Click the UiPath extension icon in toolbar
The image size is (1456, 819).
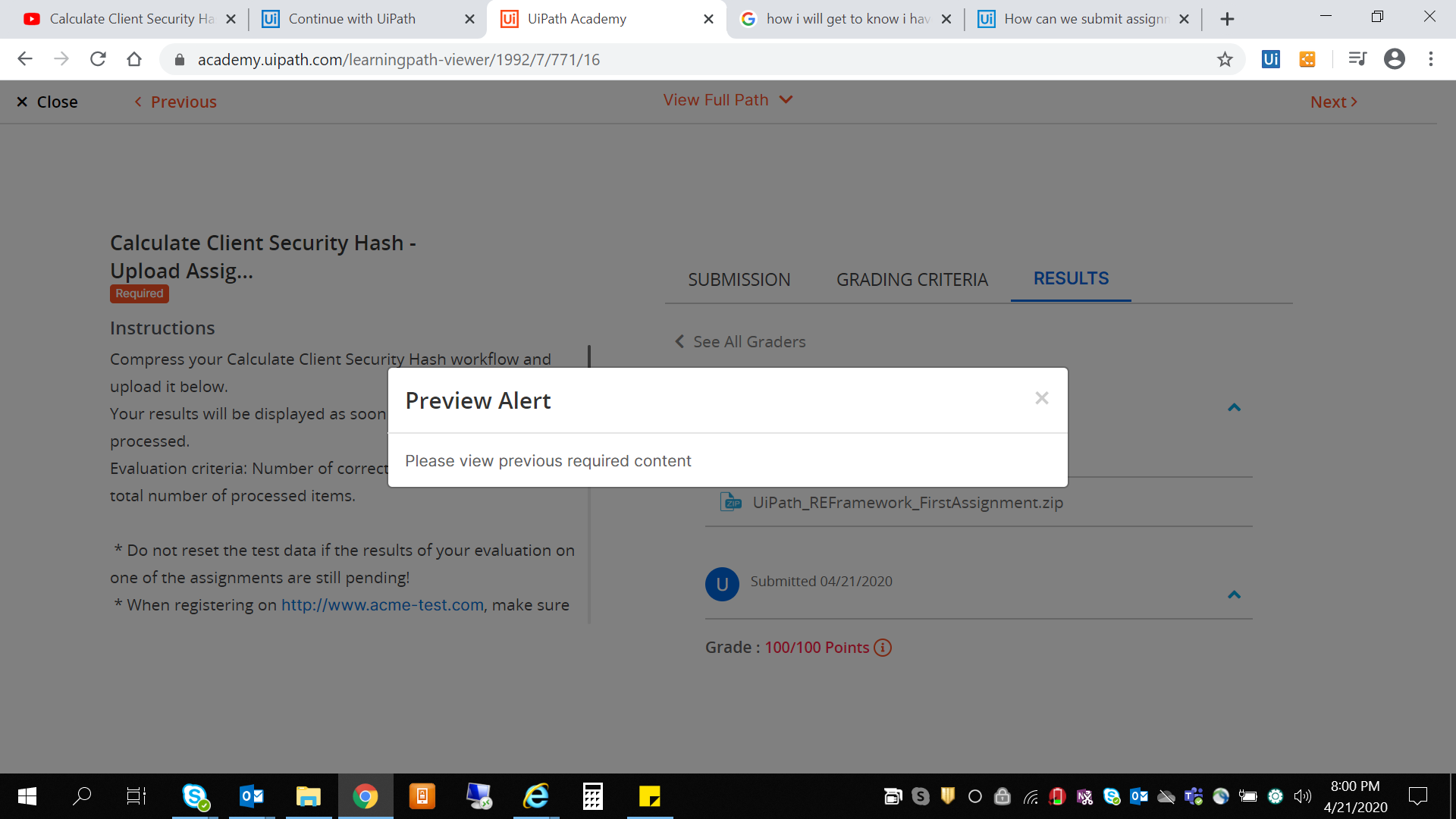(1270, 59)
